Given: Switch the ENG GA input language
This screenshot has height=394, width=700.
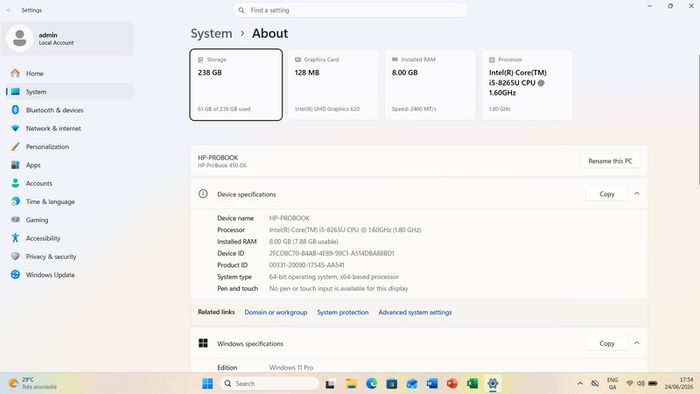Looking at the screenshot, I should pyautogui.click(x=612, y=384).
